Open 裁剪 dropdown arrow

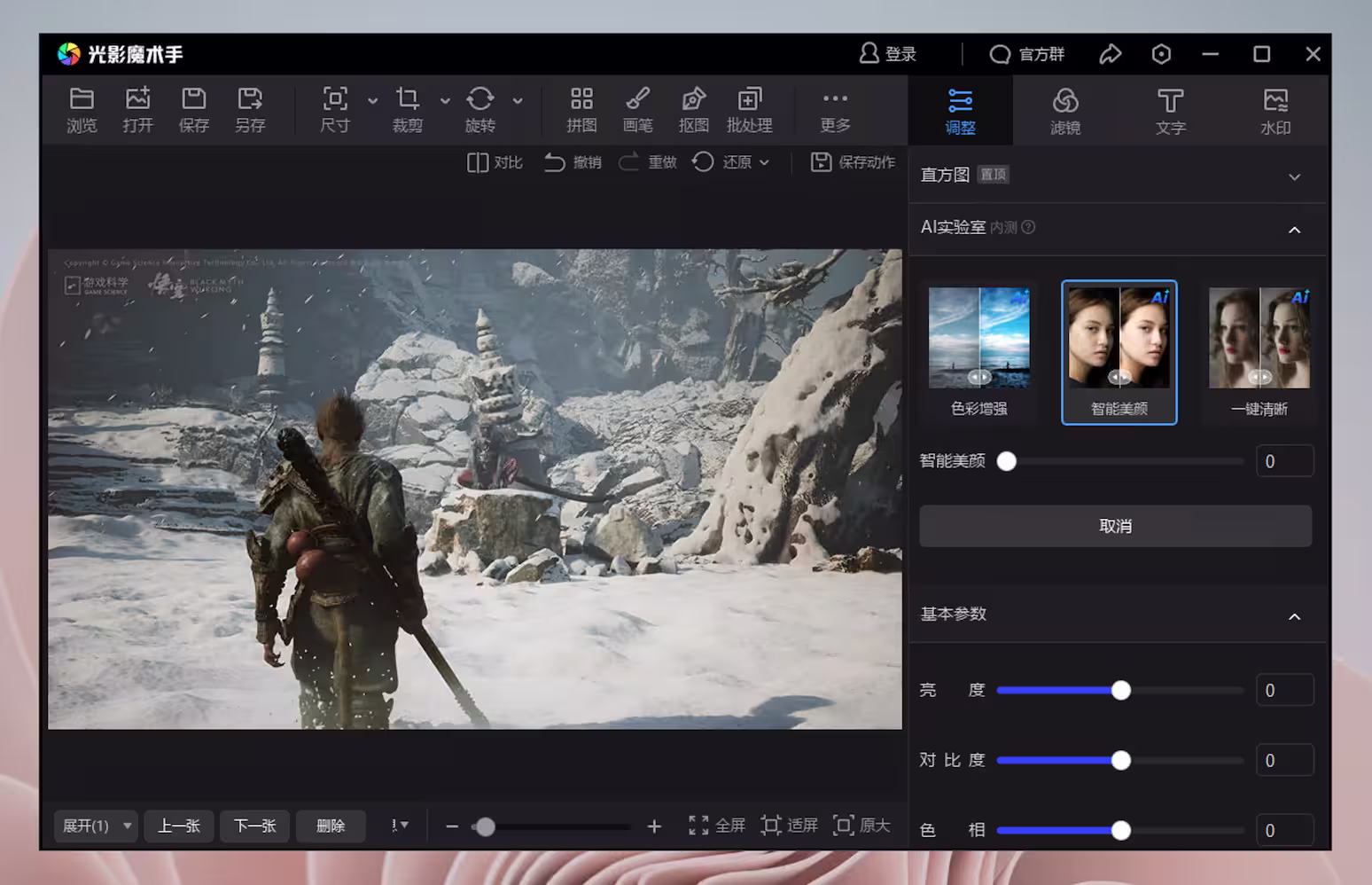pos(445,101)
